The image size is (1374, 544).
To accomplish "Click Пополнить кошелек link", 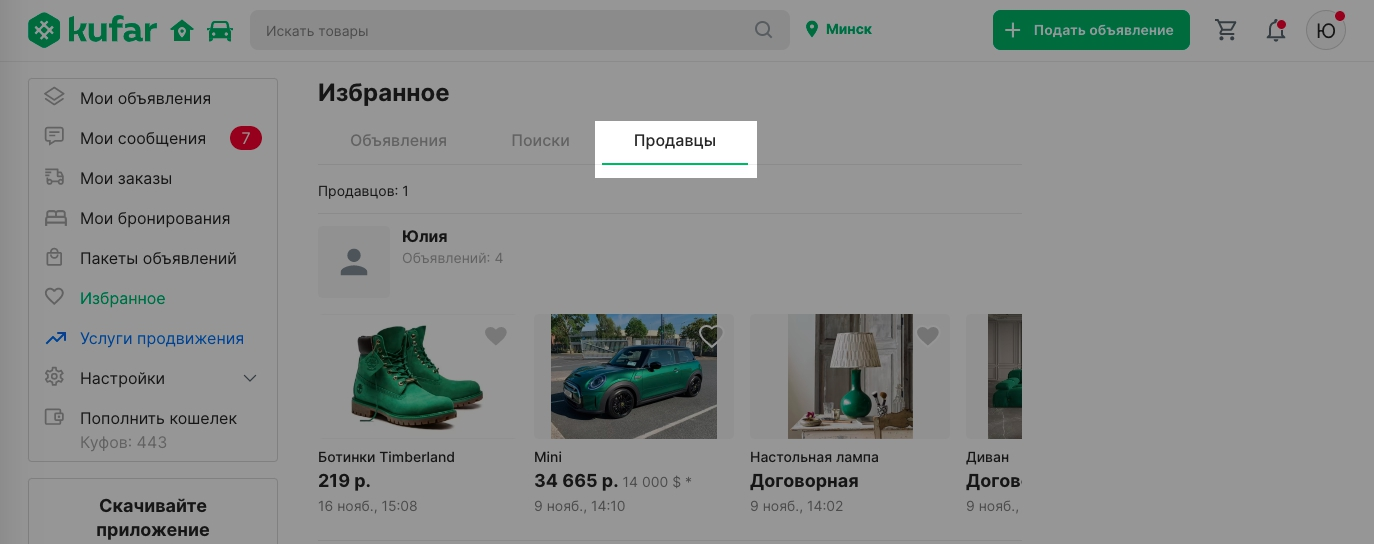I will pyautogui.click(x=158, y=418).
